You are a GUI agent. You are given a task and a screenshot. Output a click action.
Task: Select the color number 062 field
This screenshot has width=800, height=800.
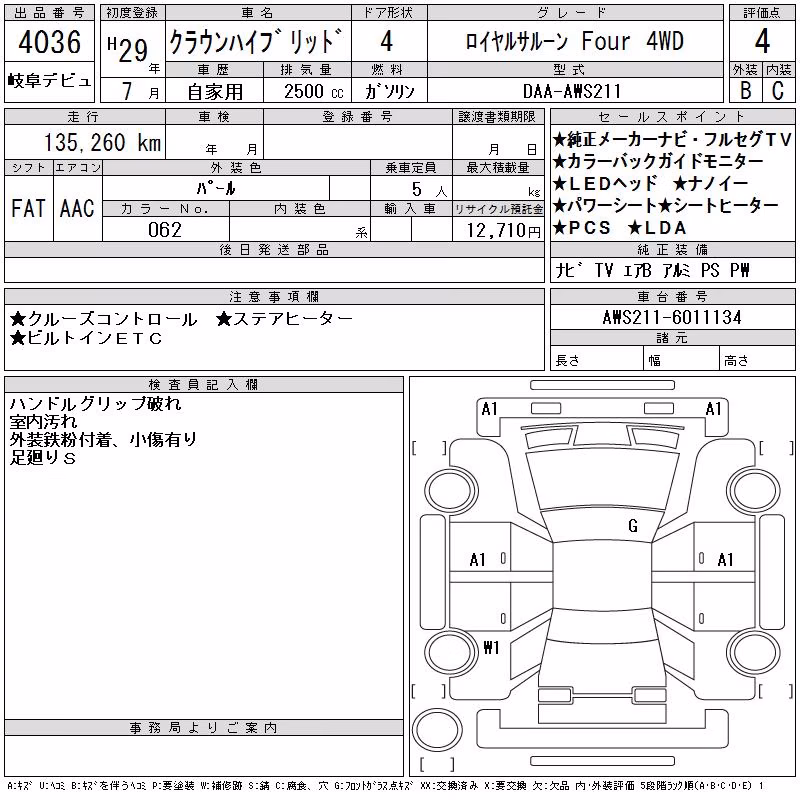pyautogui.click(x=165, y=230)
